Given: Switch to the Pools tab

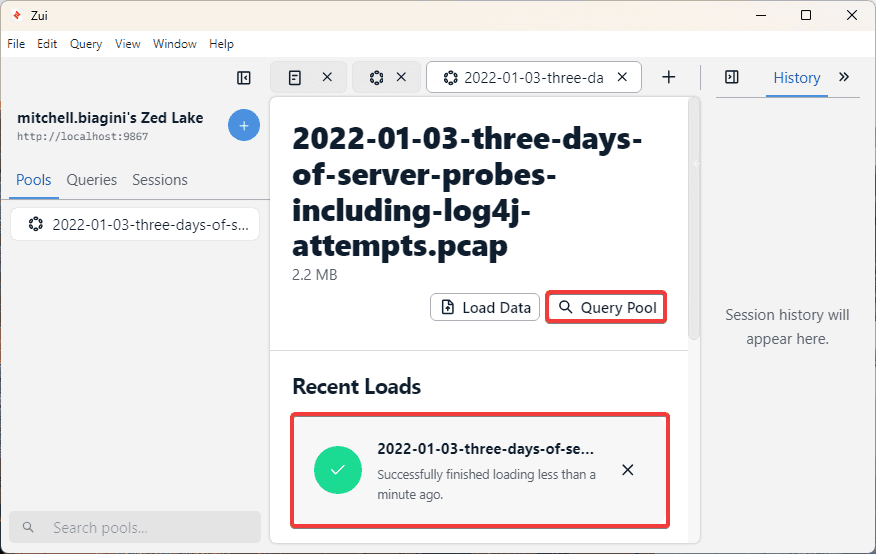Looking at the screenshot, I should tap(34, 180).
